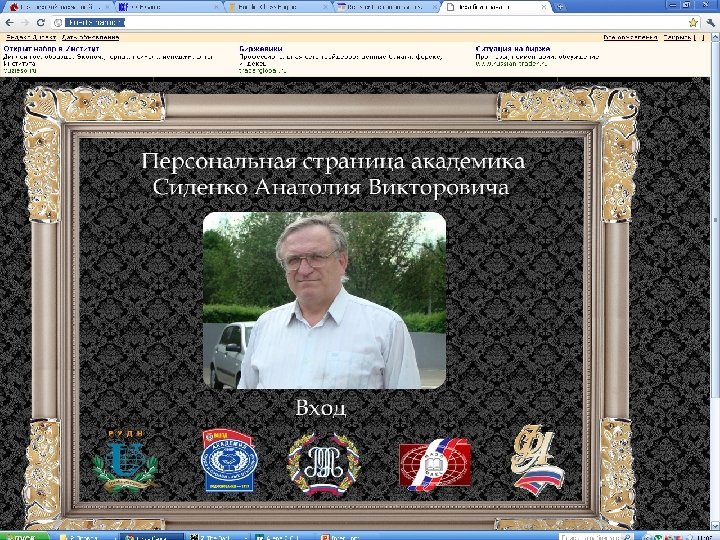The image size is (720, 540).
Task: Bookmark this page with the star icon
Action: [x=693, y=22]
